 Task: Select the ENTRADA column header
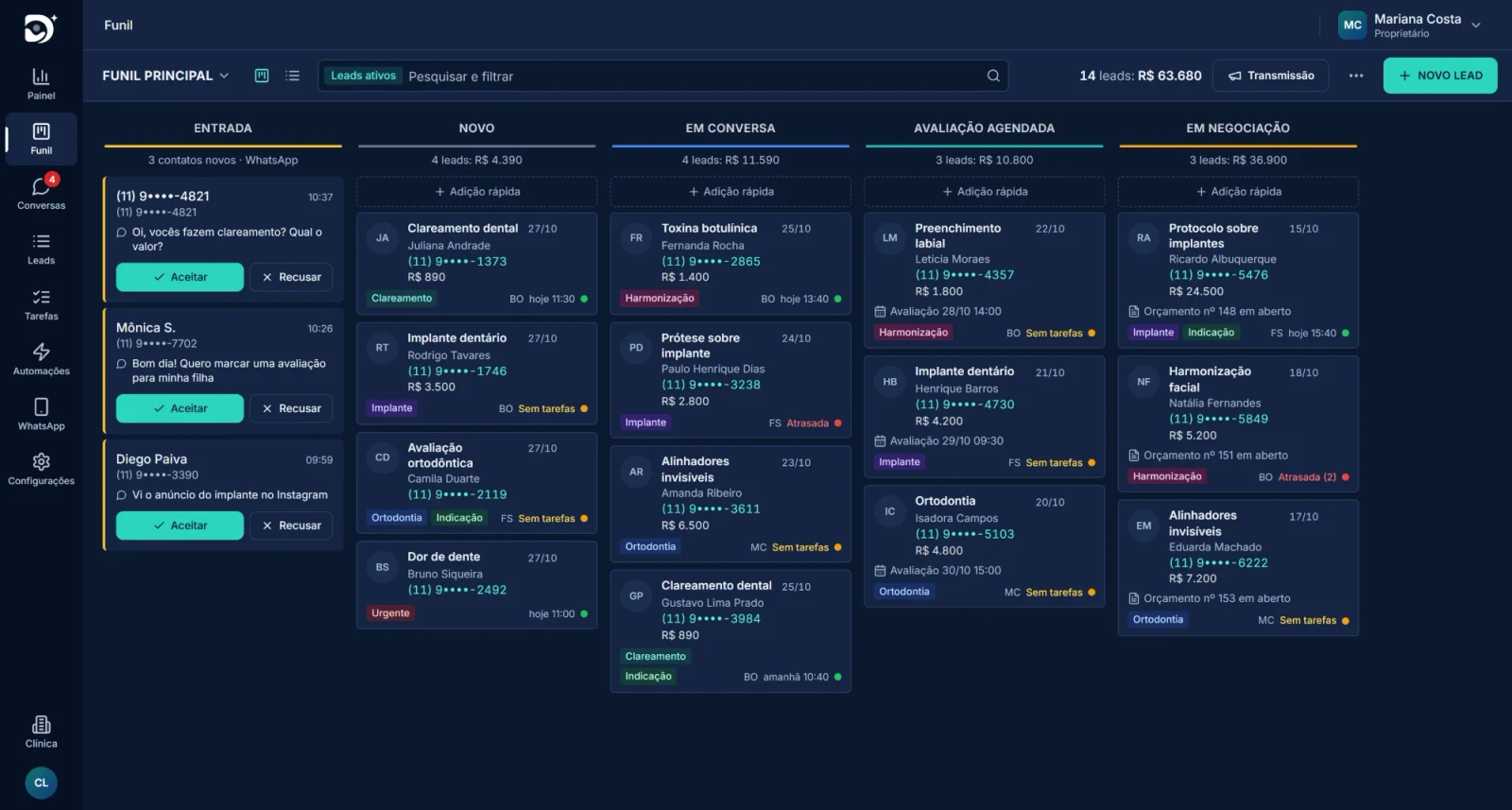(223, 129)
